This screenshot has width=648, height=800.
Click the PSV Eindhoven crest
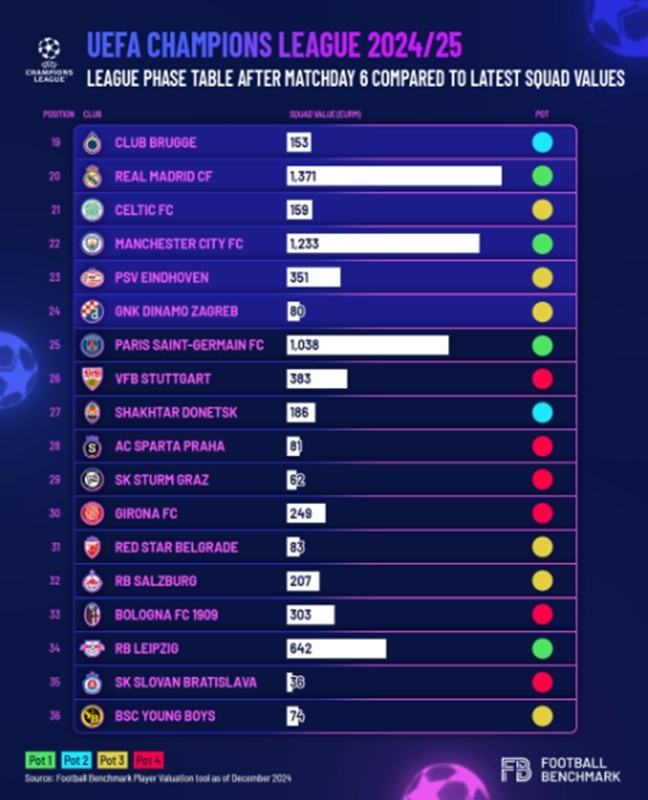92,278
